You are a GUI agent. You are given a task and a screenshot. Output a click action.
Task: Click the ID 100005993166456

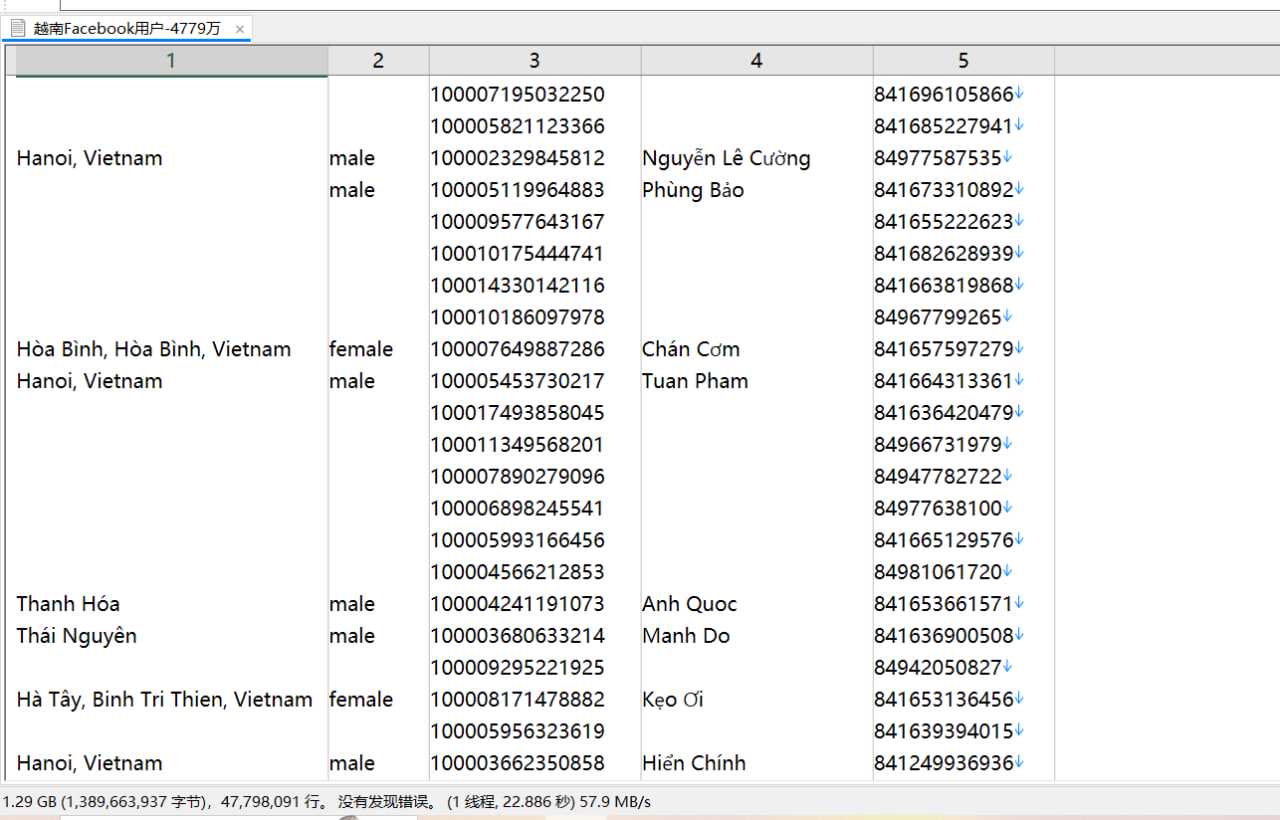click(x=518, y=540)
